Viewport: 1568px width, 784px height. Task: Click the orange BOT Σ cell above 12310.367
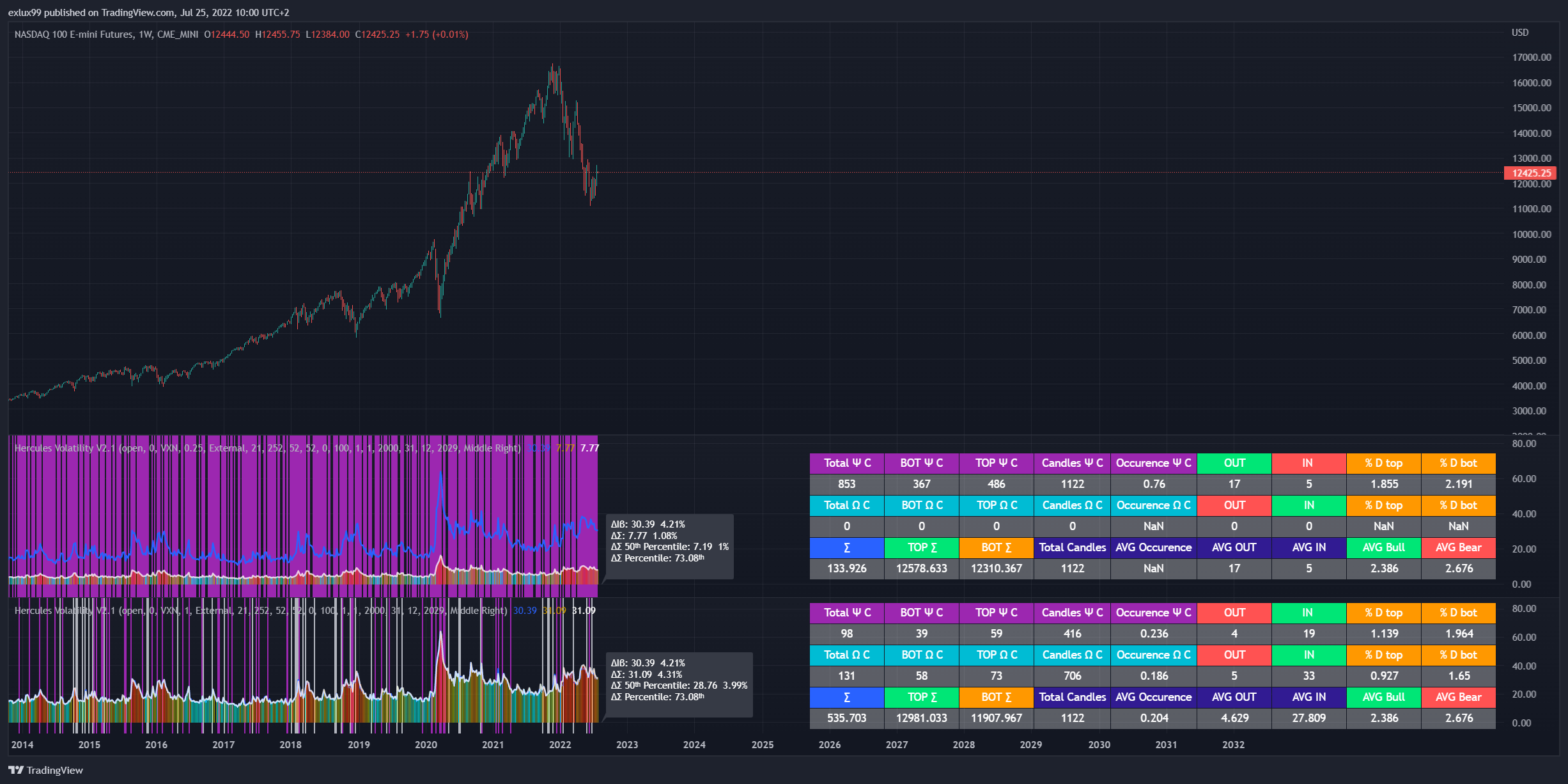coord(996,547)
